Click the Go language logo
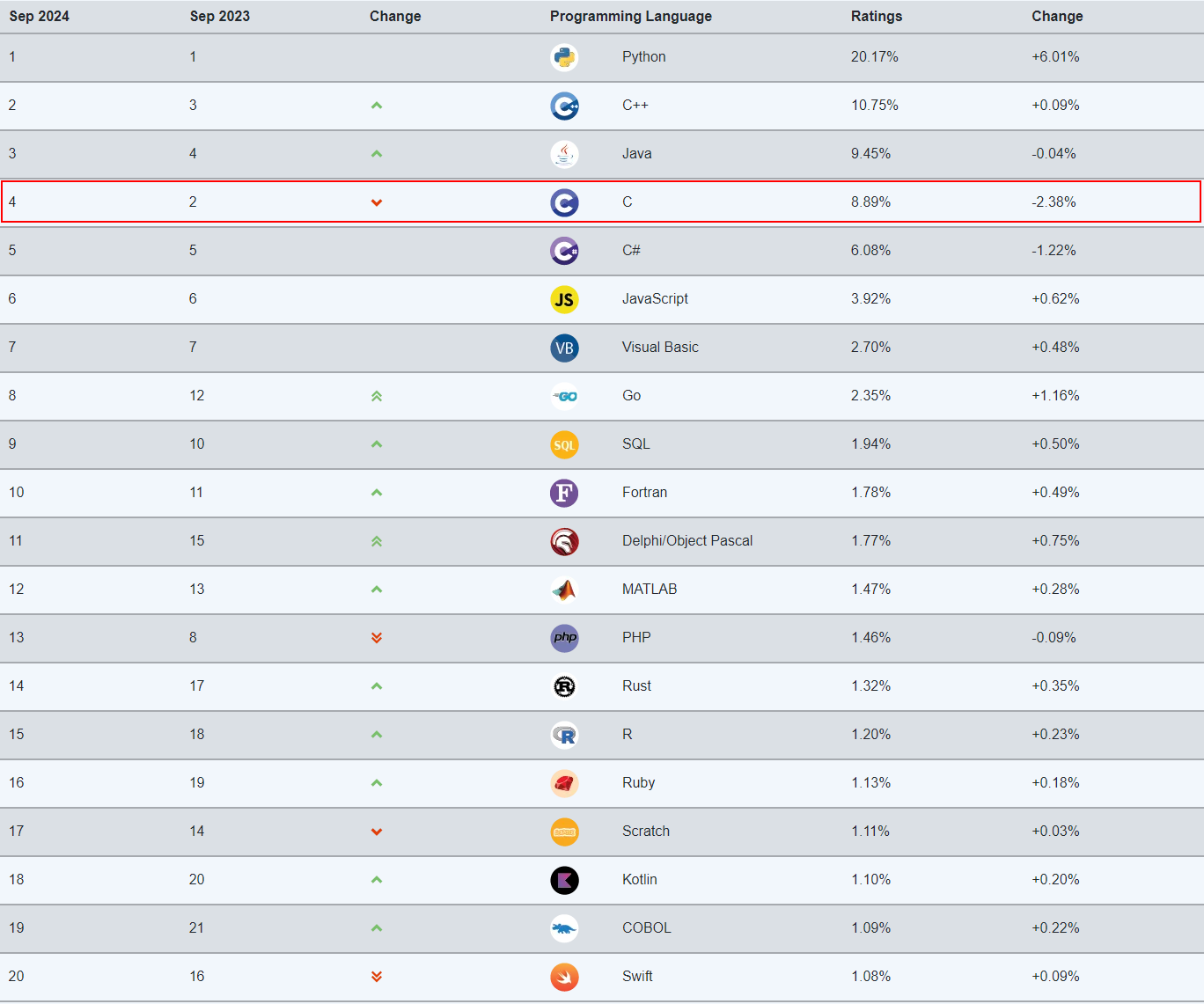Screen dimensions: 1204x1004 (564, 396)
